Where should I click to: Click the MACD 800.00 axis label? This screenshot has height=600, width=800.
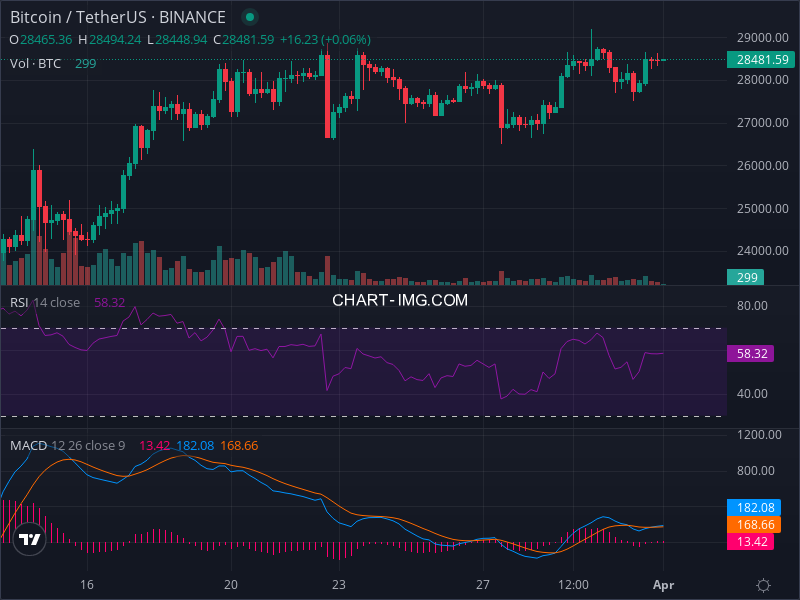(x=756, y=470)
